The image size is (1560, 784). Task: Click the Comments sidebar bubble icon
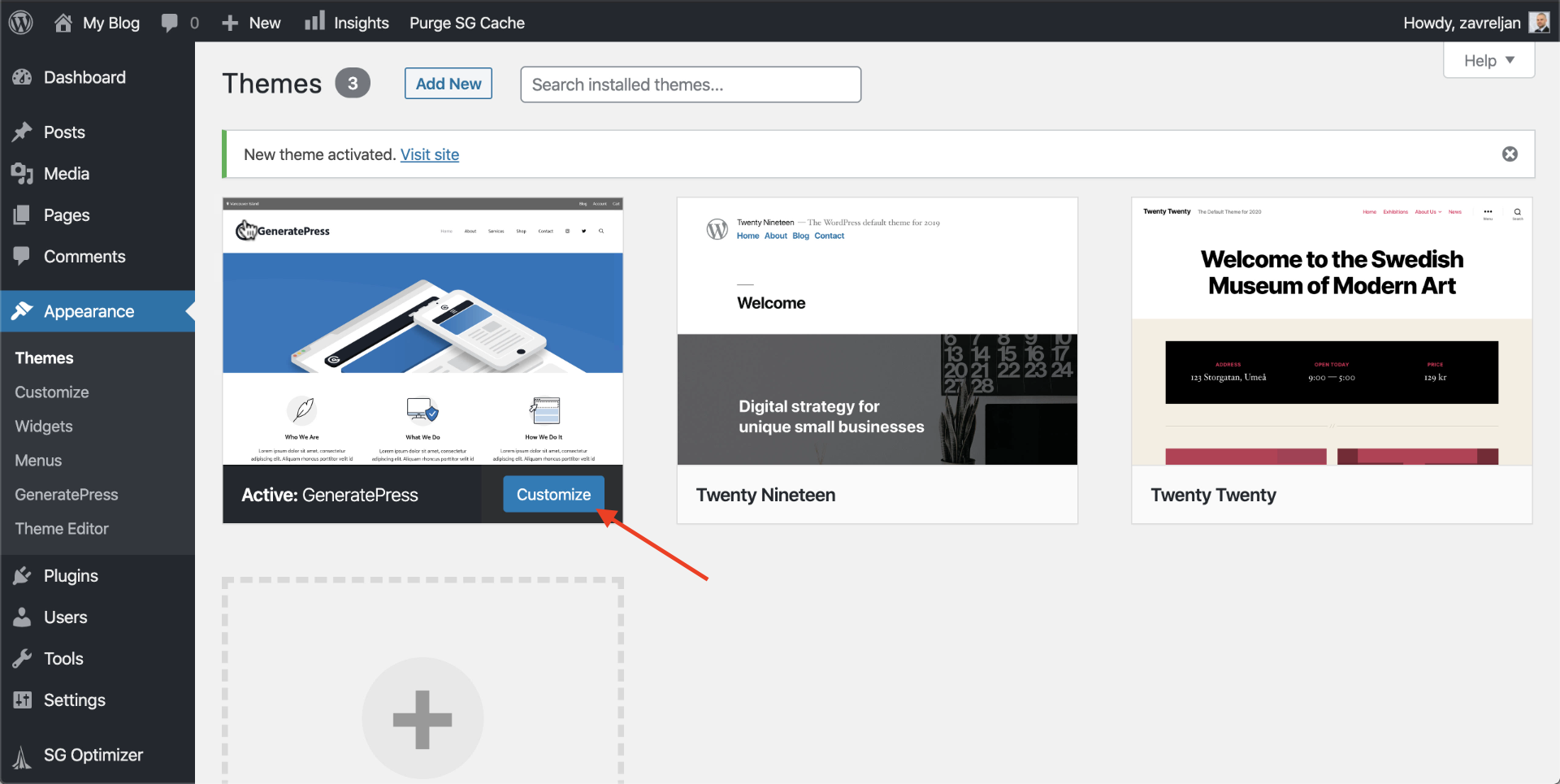coord(22,256)
